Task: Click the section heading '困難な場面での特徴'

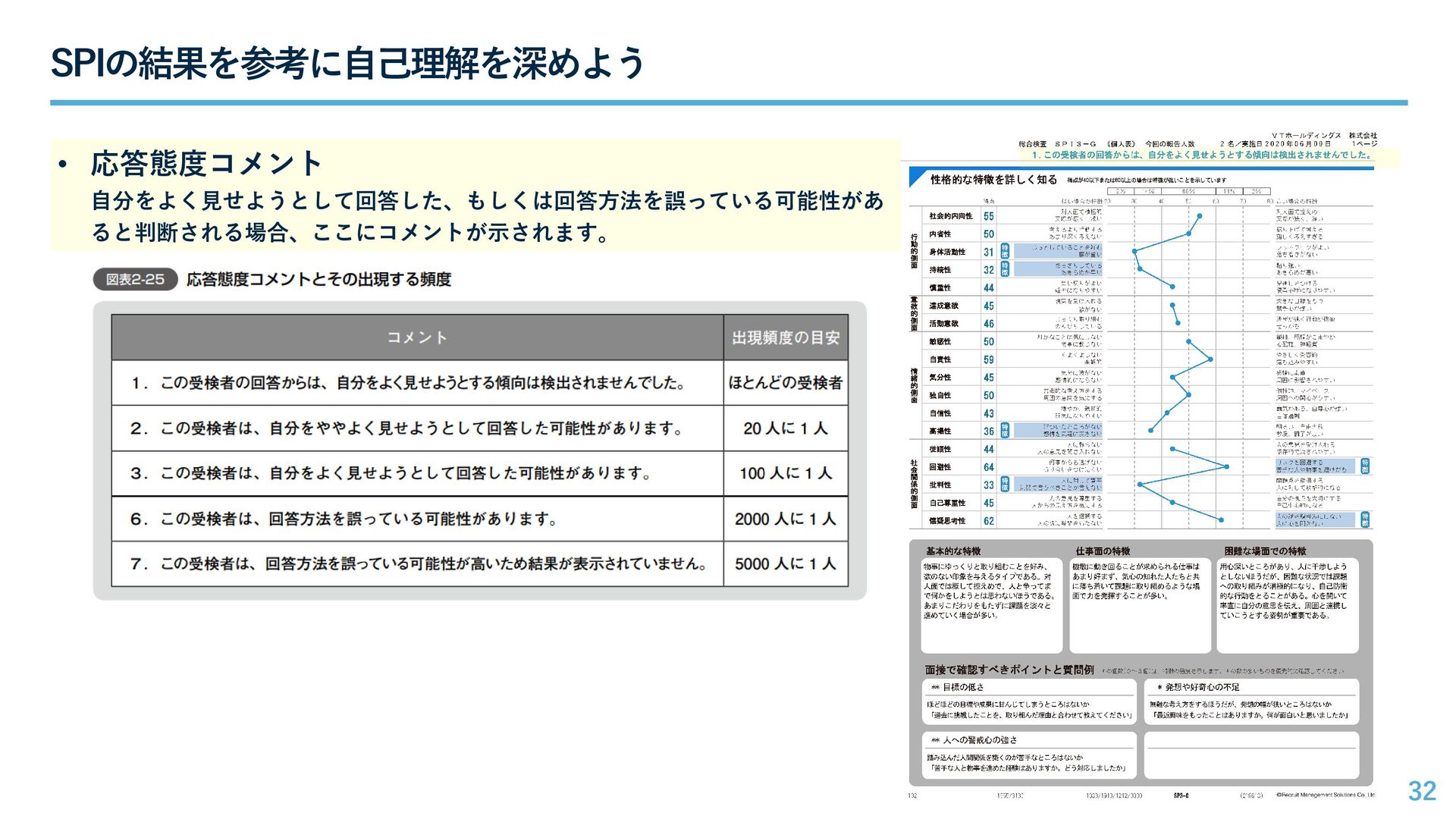Action: 1265,551
